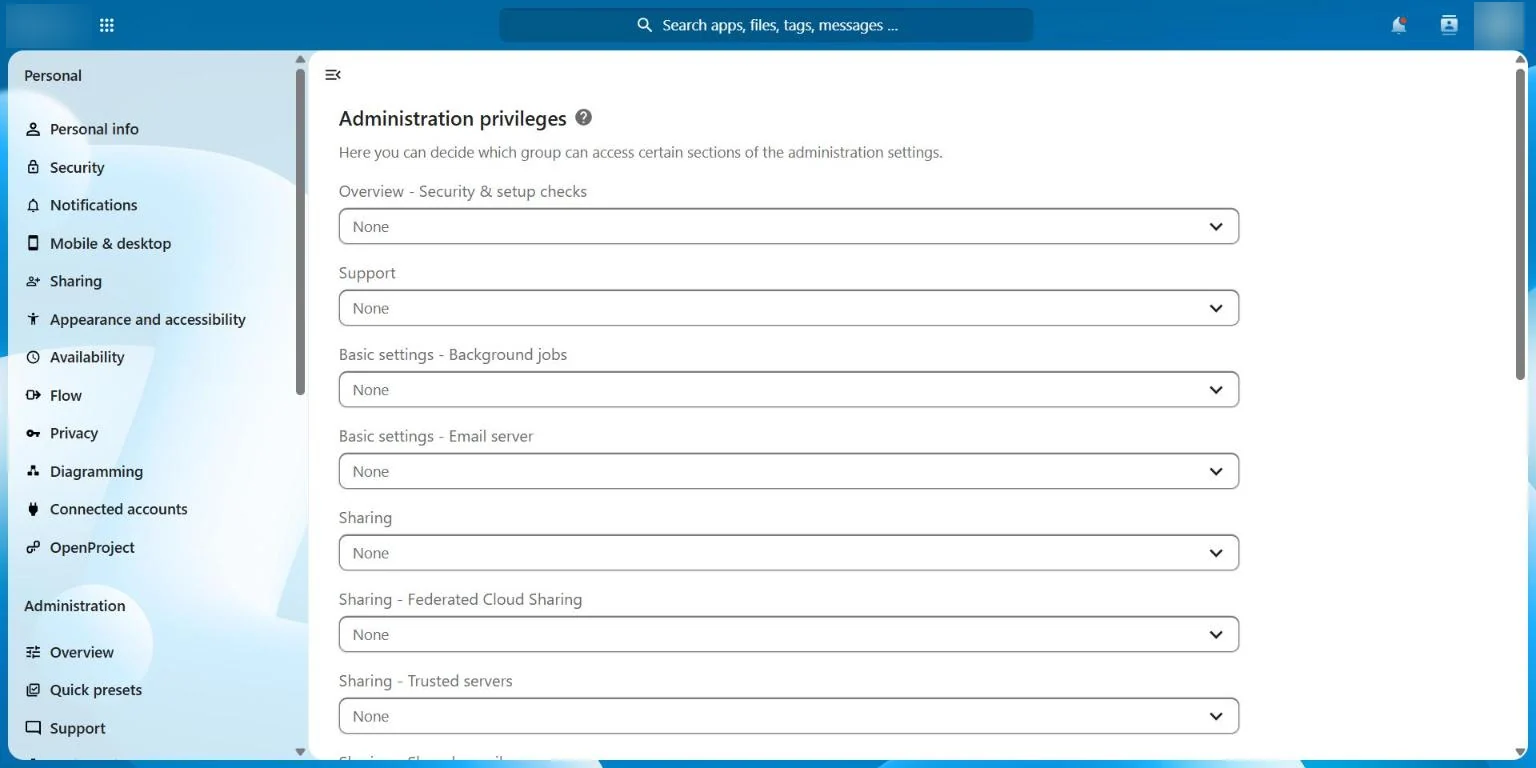Click the Privacy key icon

click(x=33, y=433)
